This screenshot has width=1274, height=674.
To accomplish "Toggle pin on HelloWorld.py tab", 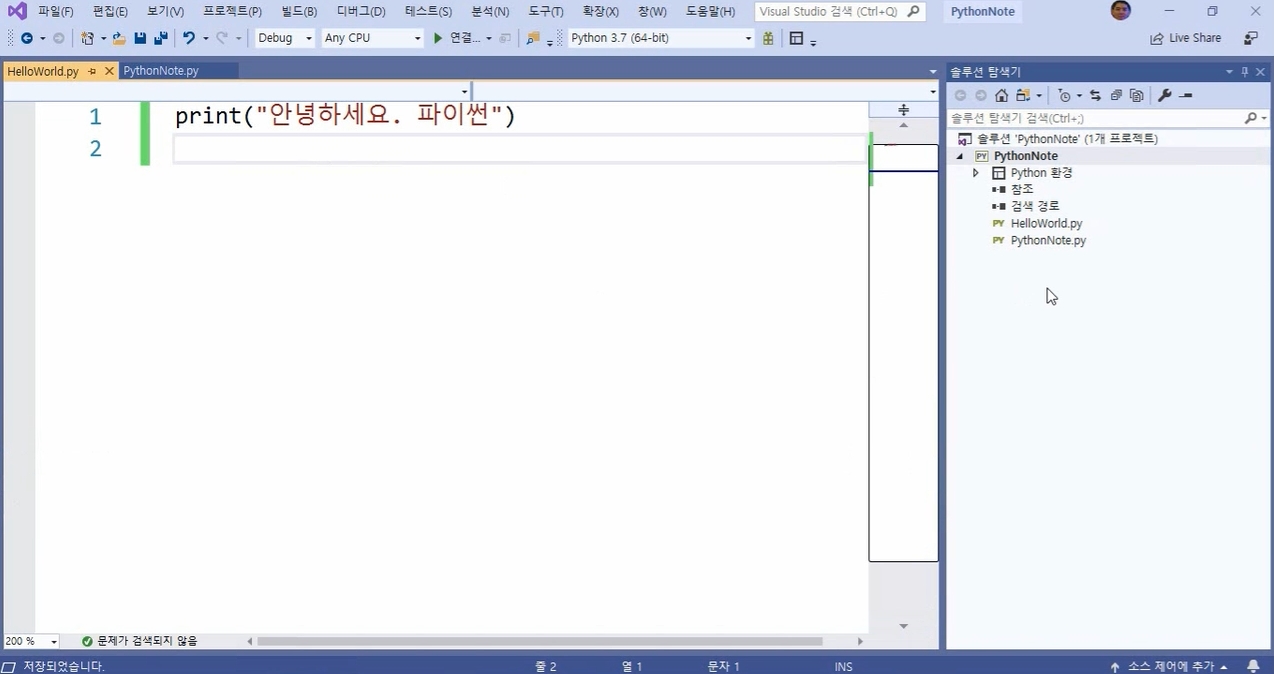I will click(x=92, y=71).
